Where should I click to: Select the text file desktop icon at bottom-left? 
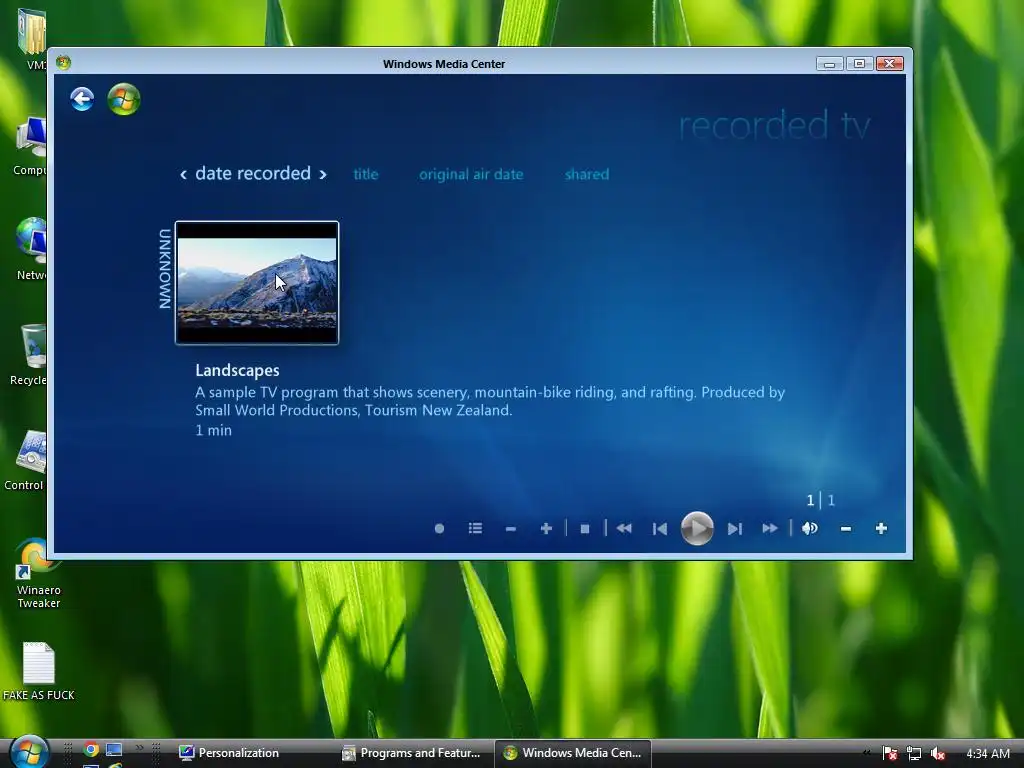(x=39, y=671)
